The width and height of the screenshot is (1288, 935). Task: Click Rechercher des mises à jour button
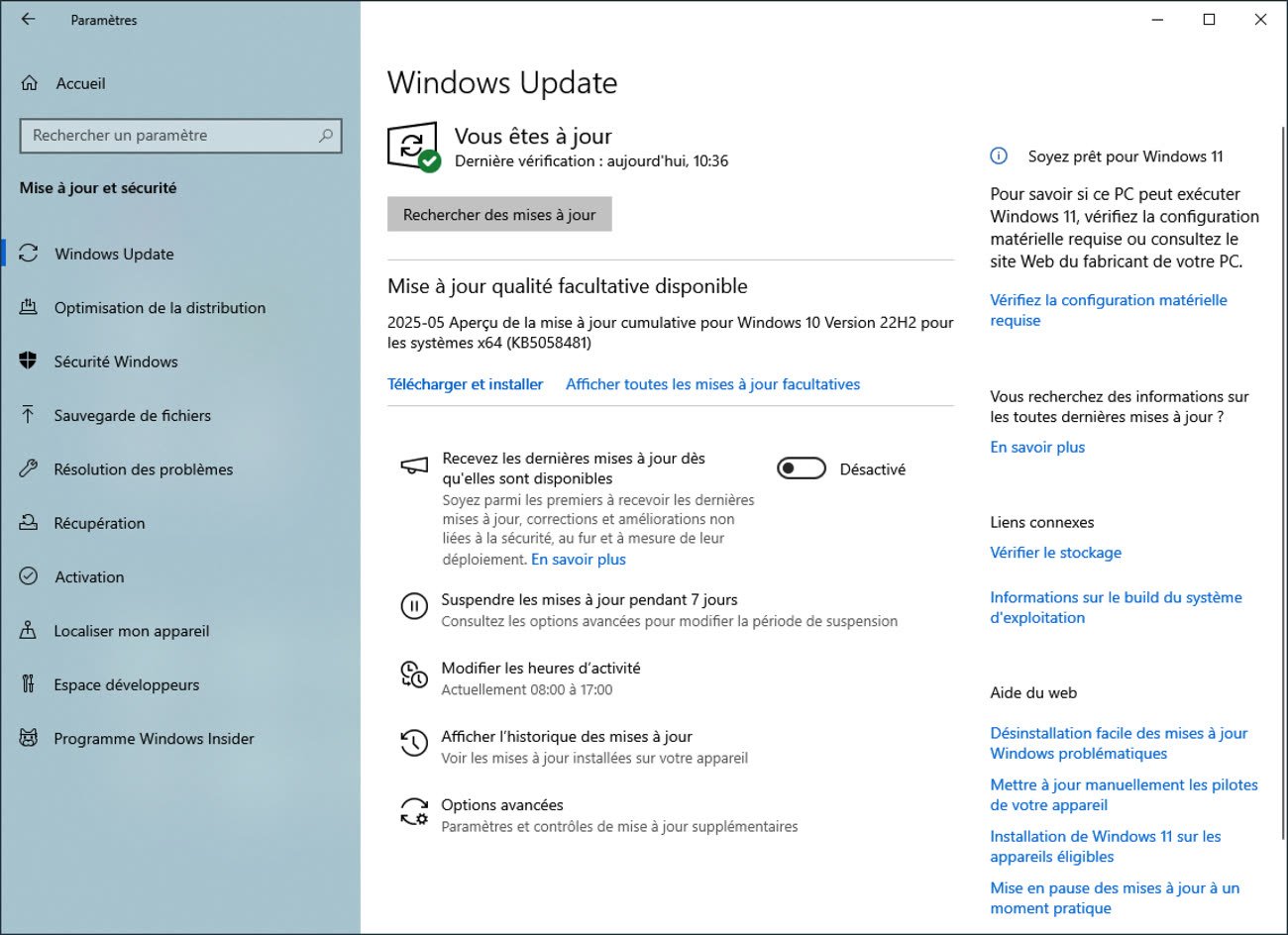[499, 214]
